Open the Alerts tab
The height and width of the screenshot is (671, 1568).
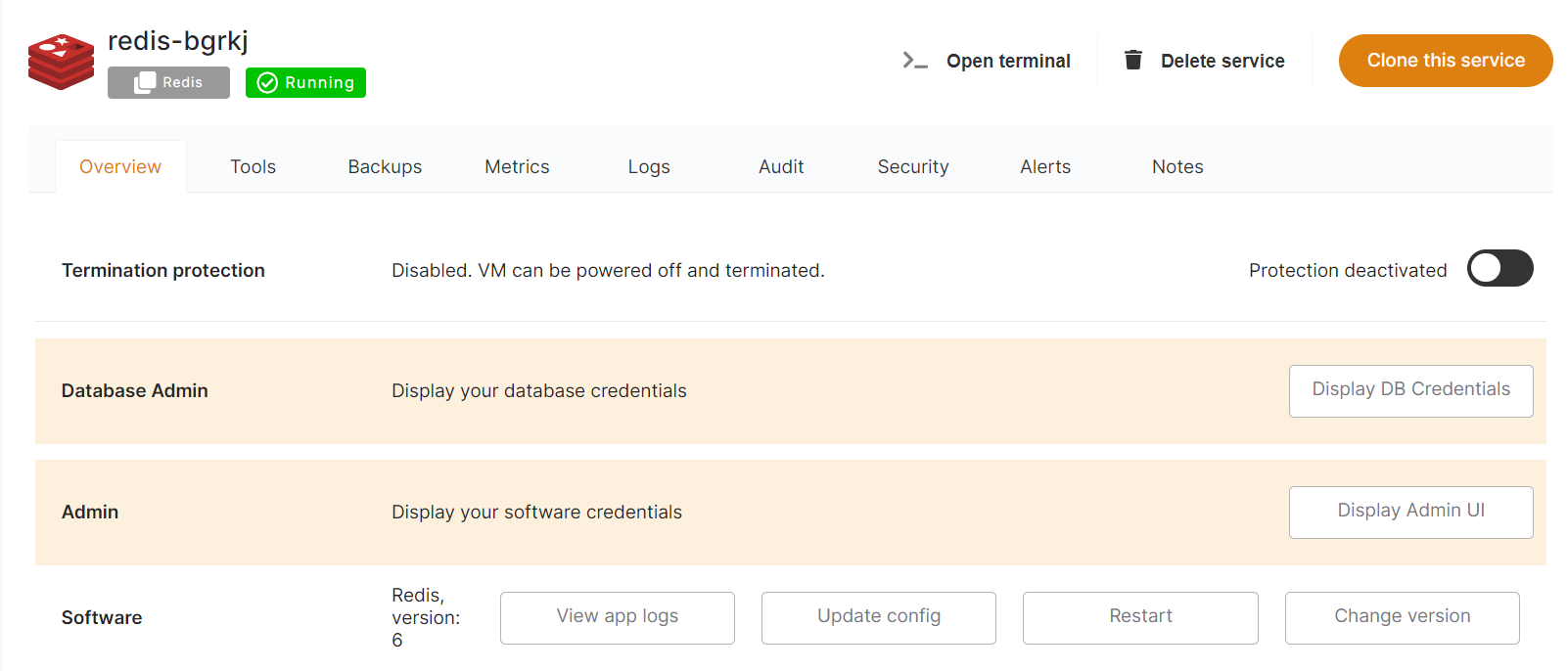coord(1044,166)
